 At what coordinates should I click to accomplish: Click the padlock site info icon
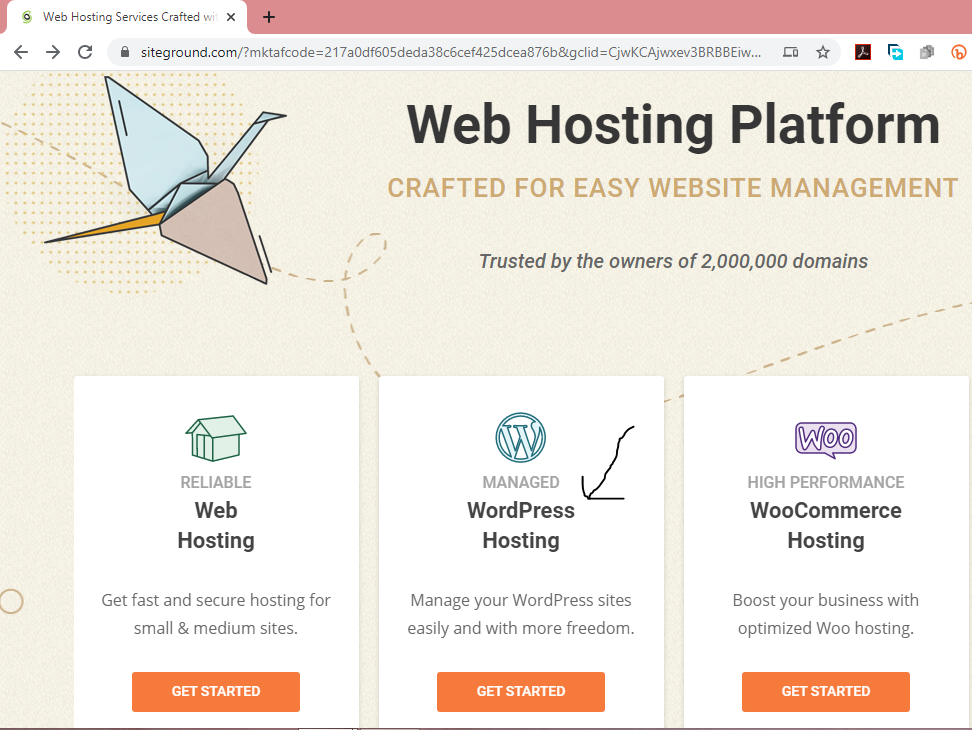125,52
